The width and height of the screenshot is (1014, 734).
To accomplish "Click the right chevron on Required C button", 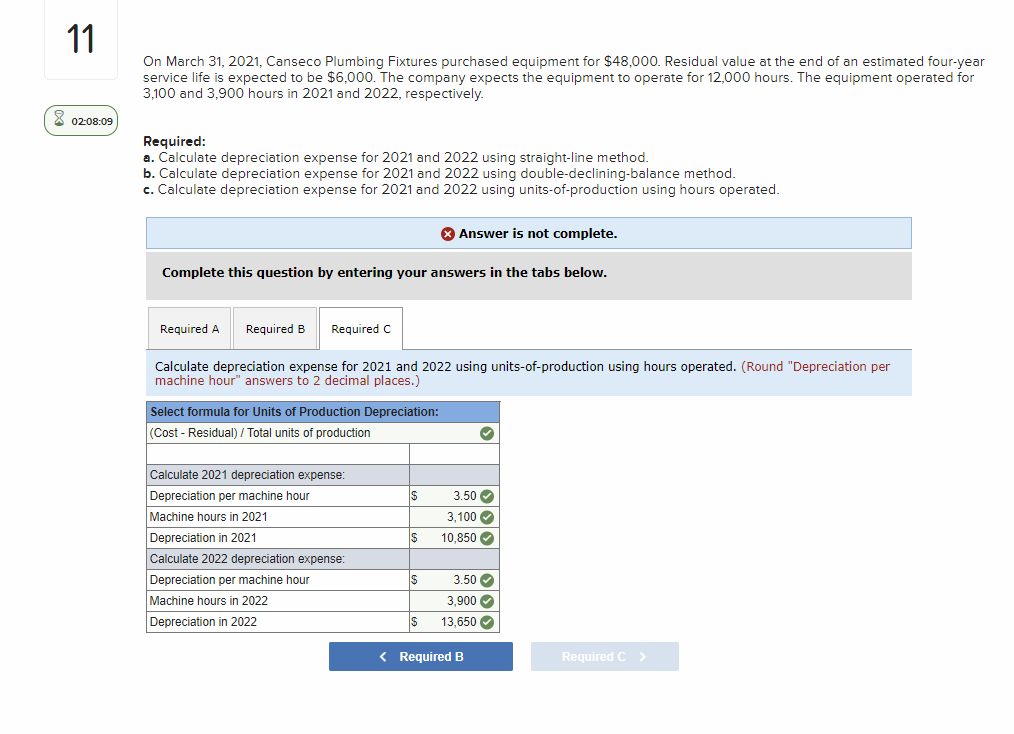I will click(642, 656).
